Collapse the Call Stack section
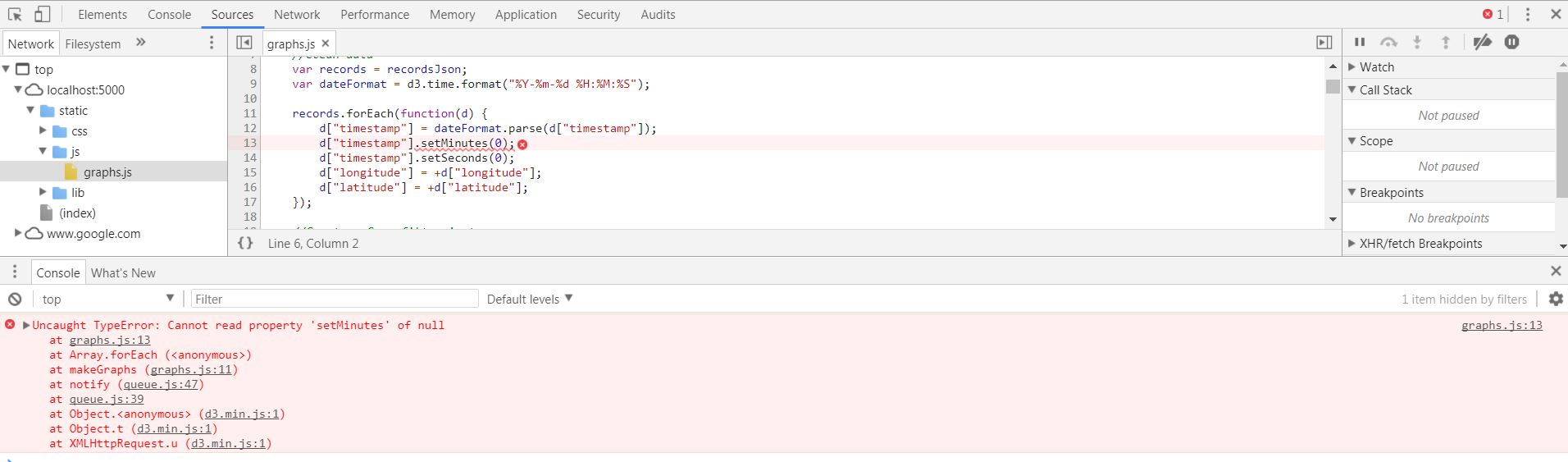 (1352, 89)
